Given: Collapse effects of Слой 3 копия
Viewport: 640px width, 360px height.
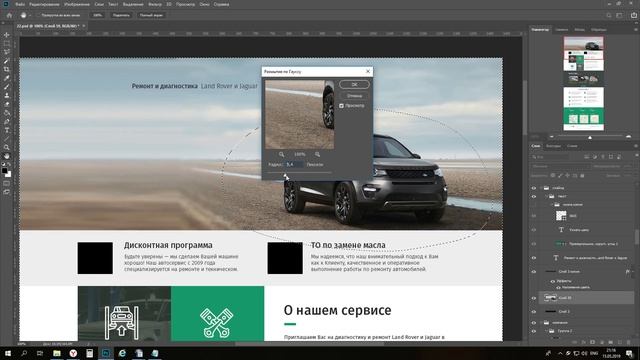Looking at the screenshot, I should pos(633,271).
